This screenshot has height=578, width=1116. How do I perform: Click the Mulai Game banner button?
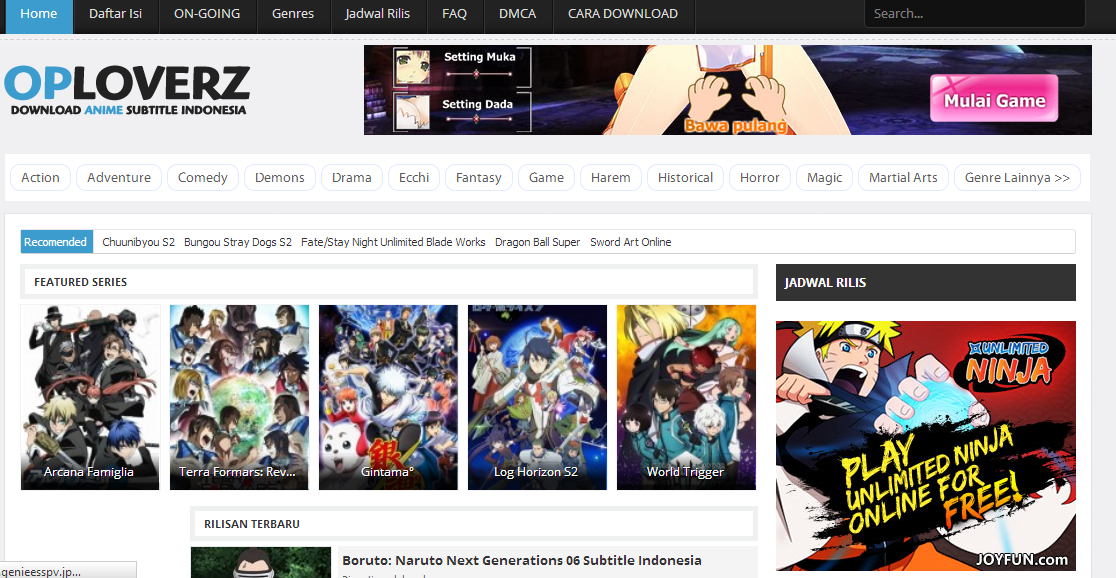pos(994,99)
